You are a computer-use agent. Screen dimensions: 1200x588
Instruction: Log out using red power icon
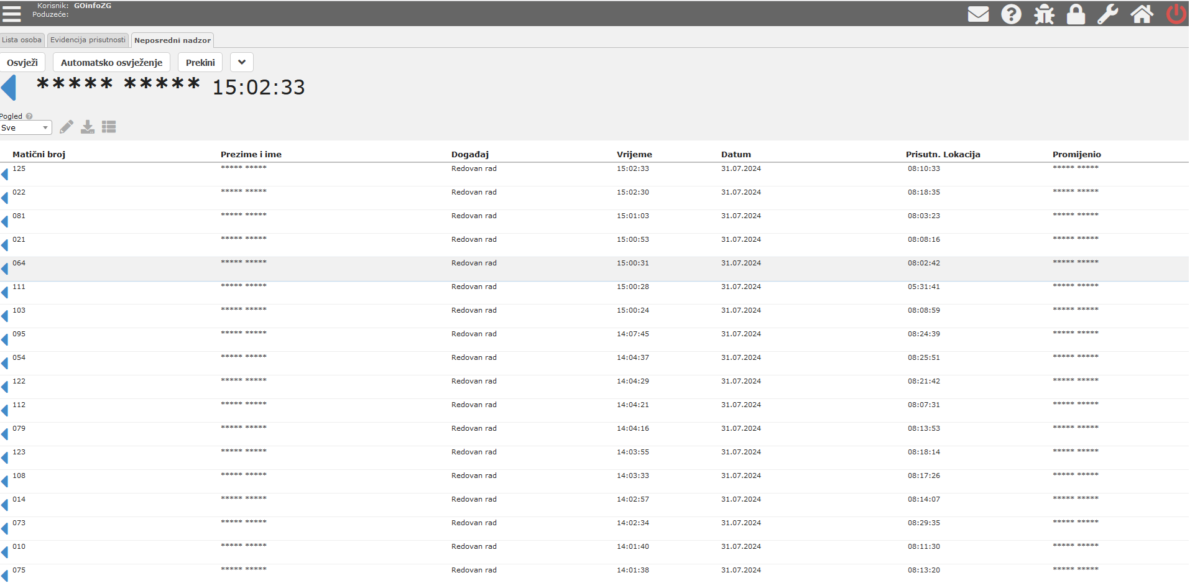[x=1176, y=14]
